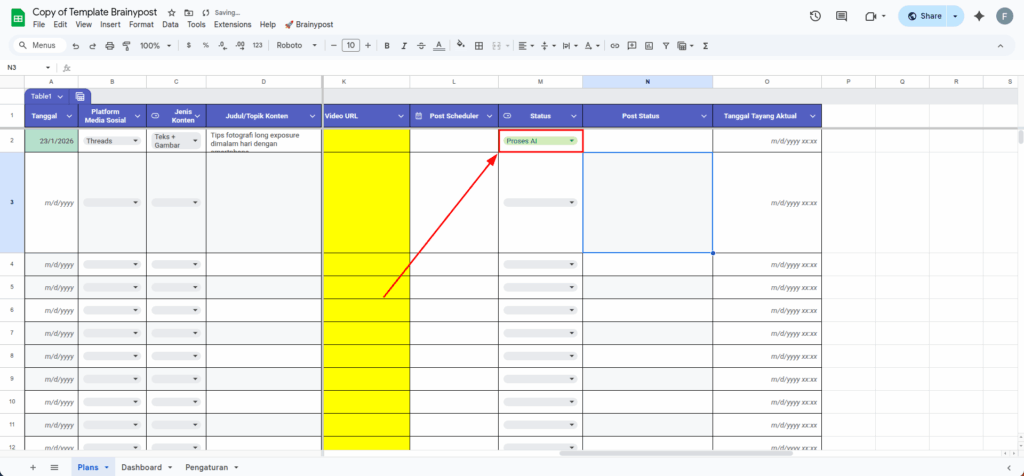This screenshot has height=476, width=1024.
Task: Click the font size input field
Action: pos(350,46)
